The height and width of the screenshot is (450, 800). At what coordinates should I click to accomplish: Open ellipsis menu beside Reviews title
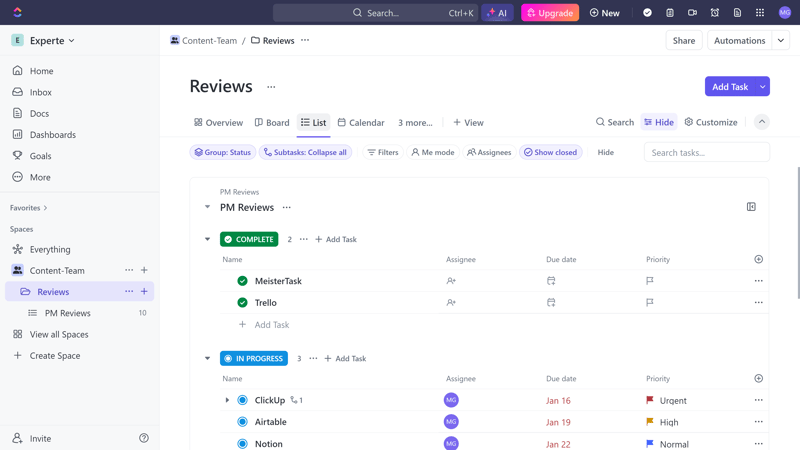click(271, 87)
